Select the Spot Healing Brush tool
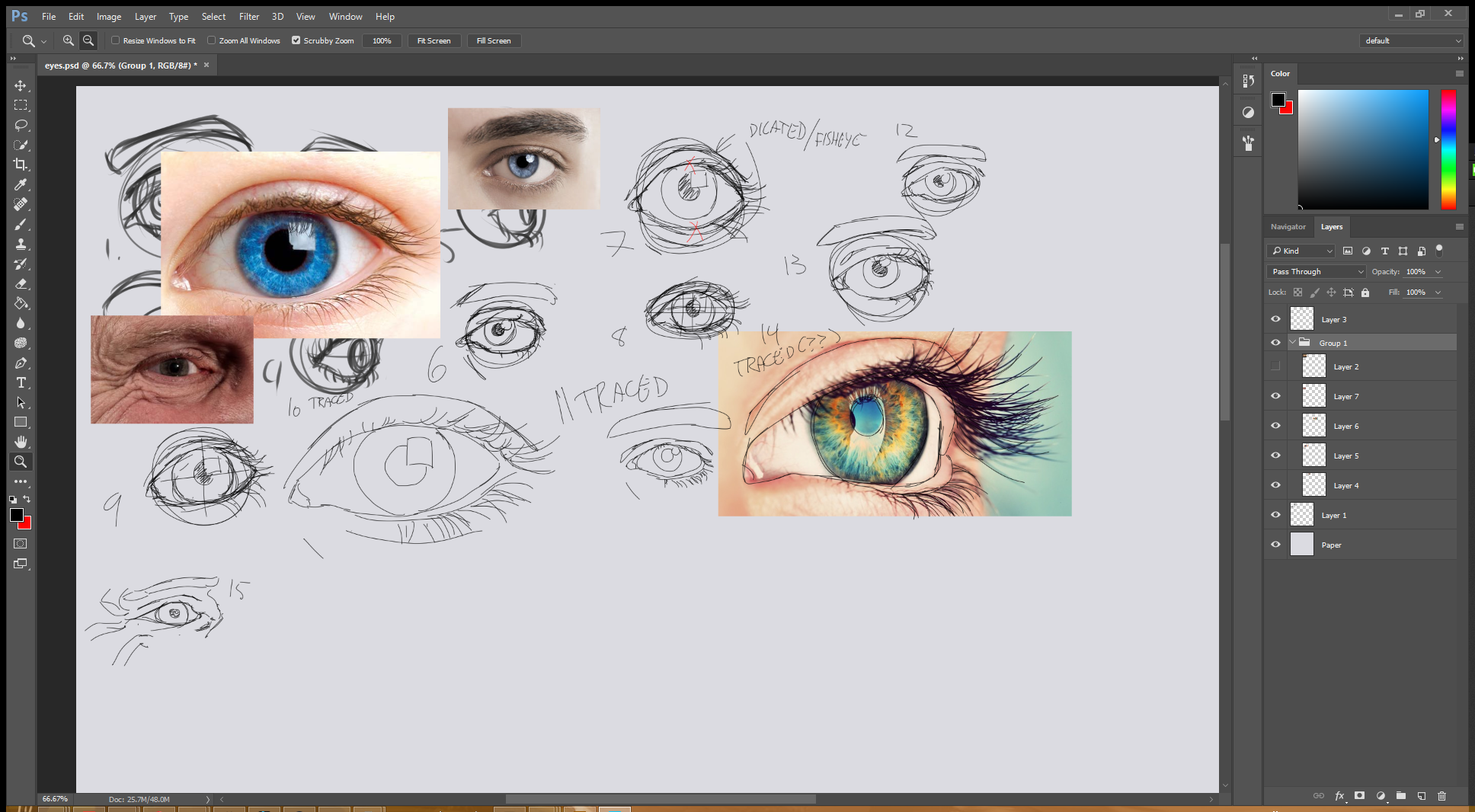Viewport: 1475px width, 812px height. (x=21, y=204)
